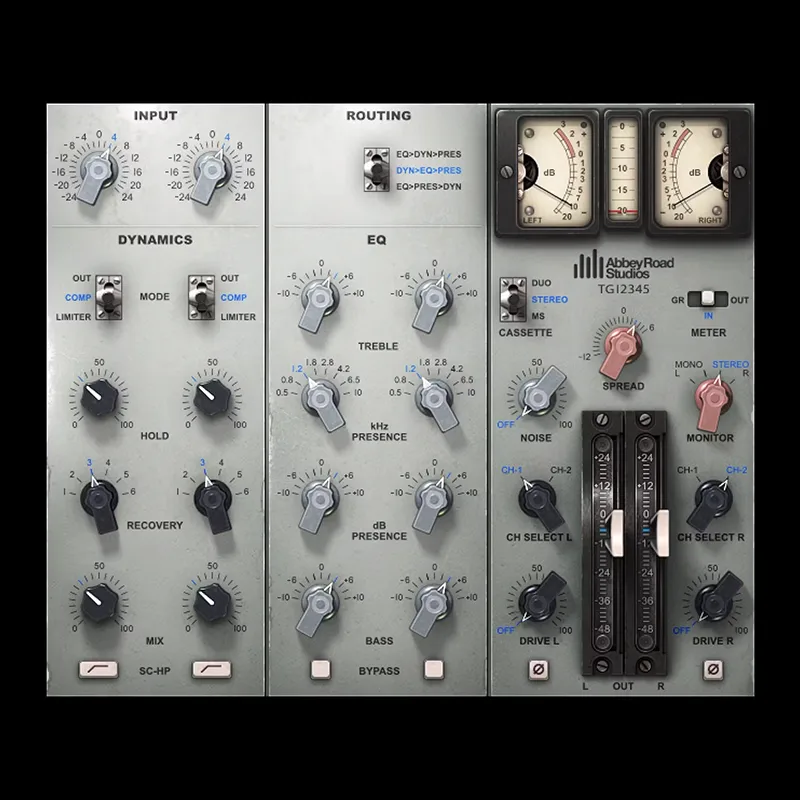Image resolution: width=800 pixels, height=800 pixels.
Task: Click the DUO label by the cassette switch
Action: pos(541,283)
